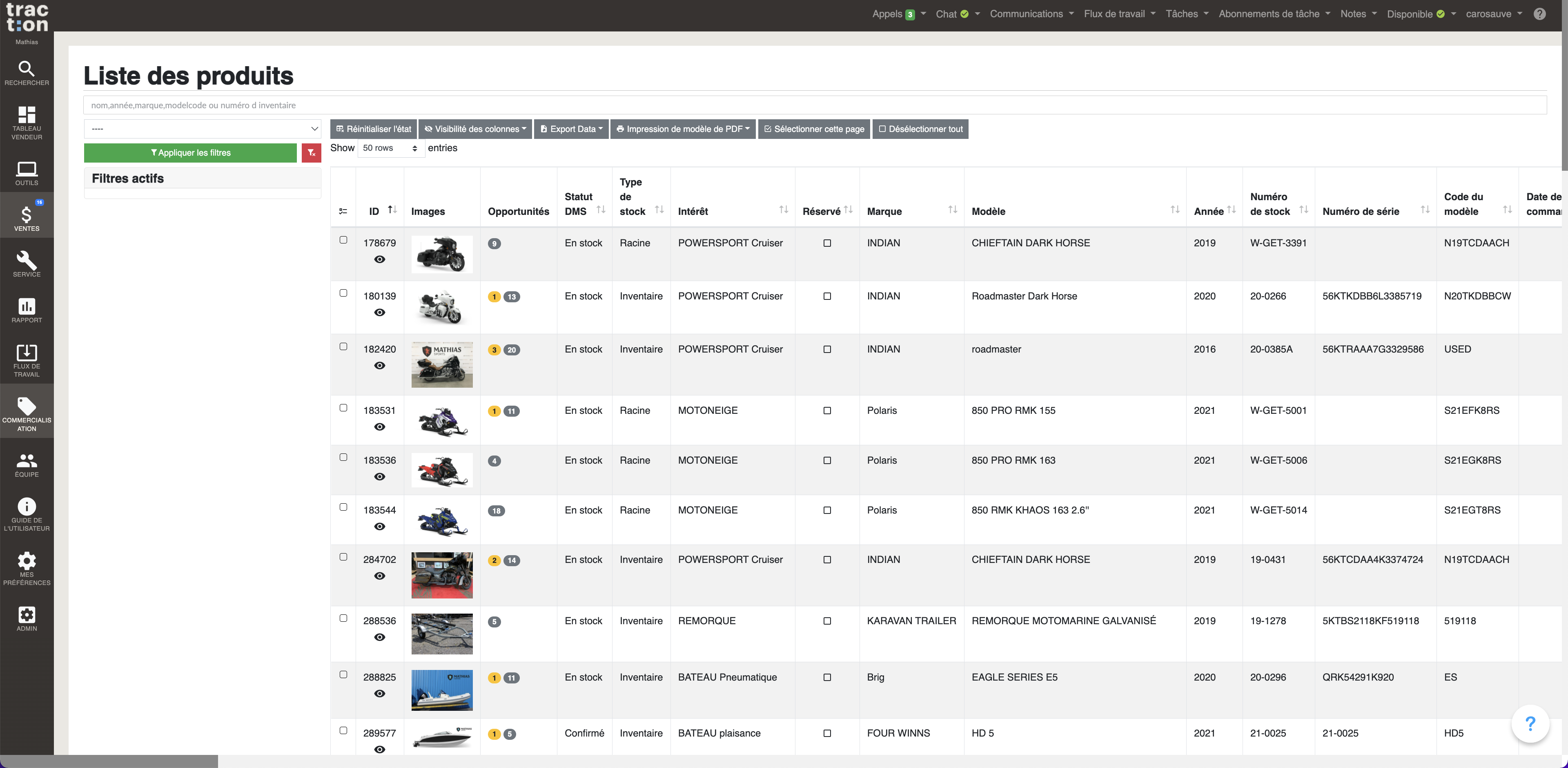
Task: Select row checkbox for product 183536
Action: click(343, 458)
